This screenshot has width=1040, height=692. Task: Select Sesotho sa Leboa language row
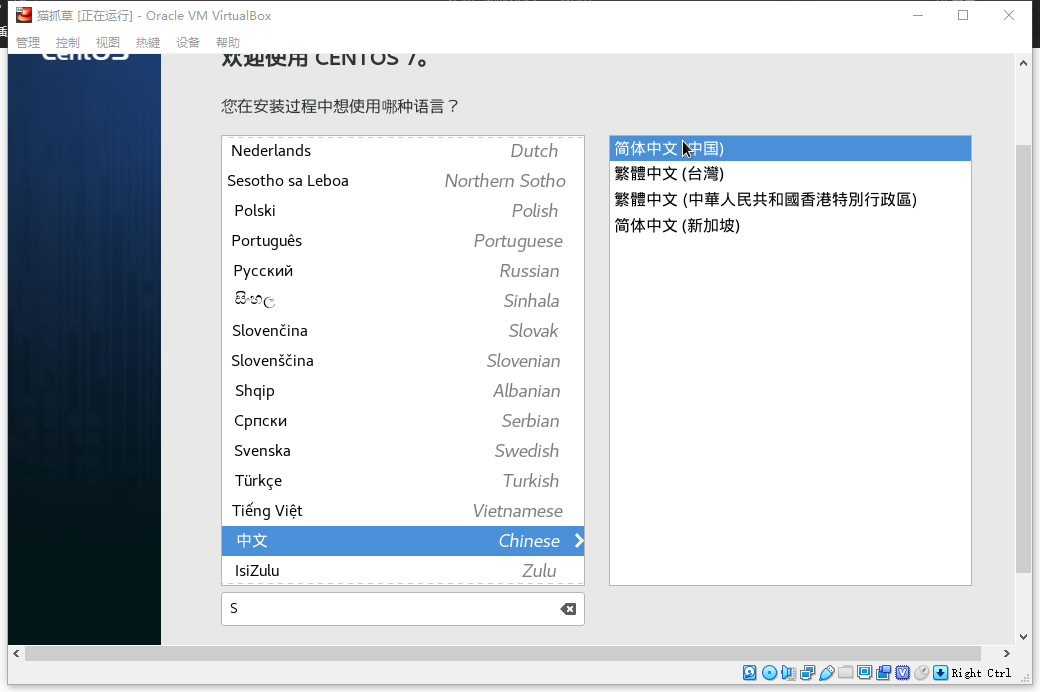point(403,180)
